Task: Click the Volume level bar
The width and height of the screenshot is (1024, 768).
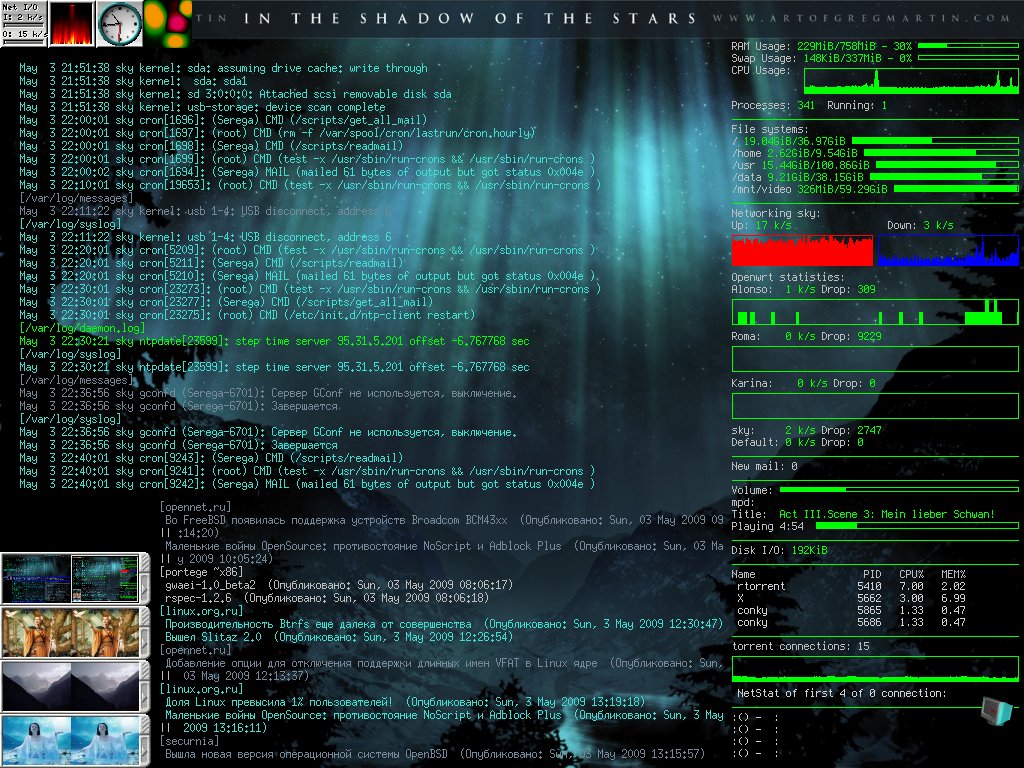Action: (899, 489)
